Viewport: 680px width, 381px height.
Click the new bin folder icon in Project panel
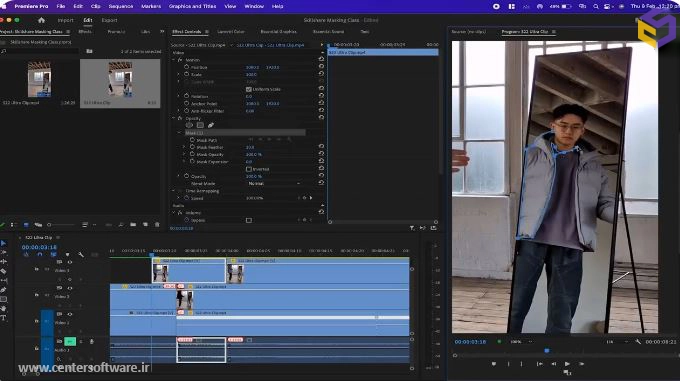click(x=133, y=225)
